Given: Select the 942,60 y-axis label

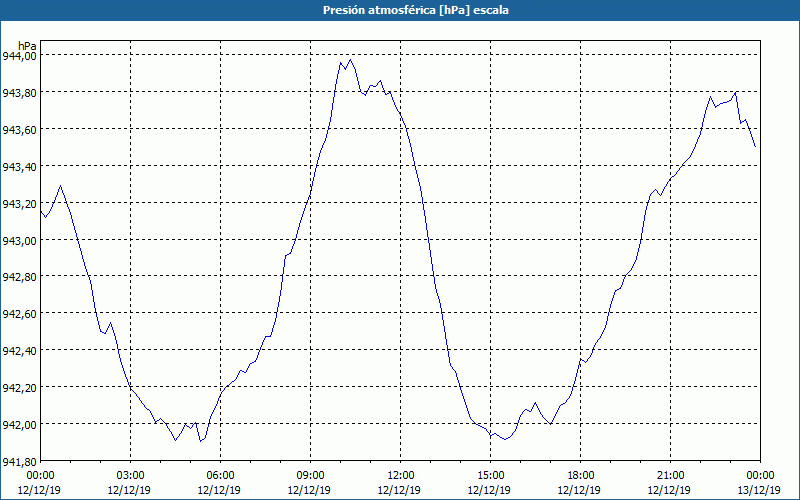Looking at the screenshot, I should 19,313.
